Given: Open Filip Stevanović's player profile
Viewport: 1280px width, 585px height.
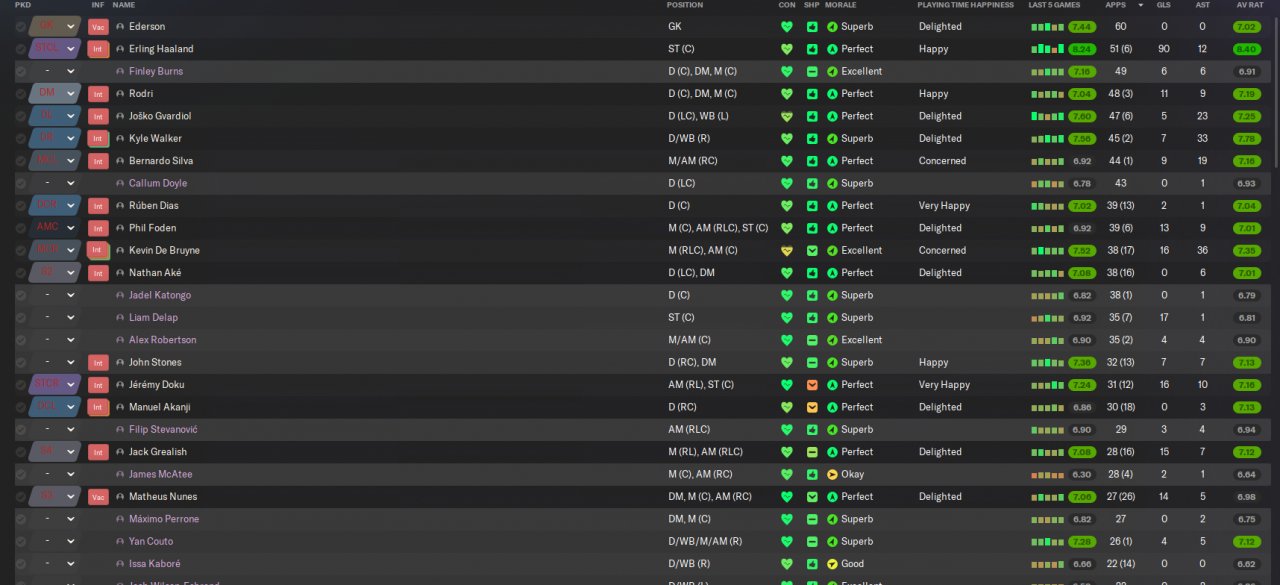Looking at the screenshot, I should pyautogui.click(x=163, y=430).
